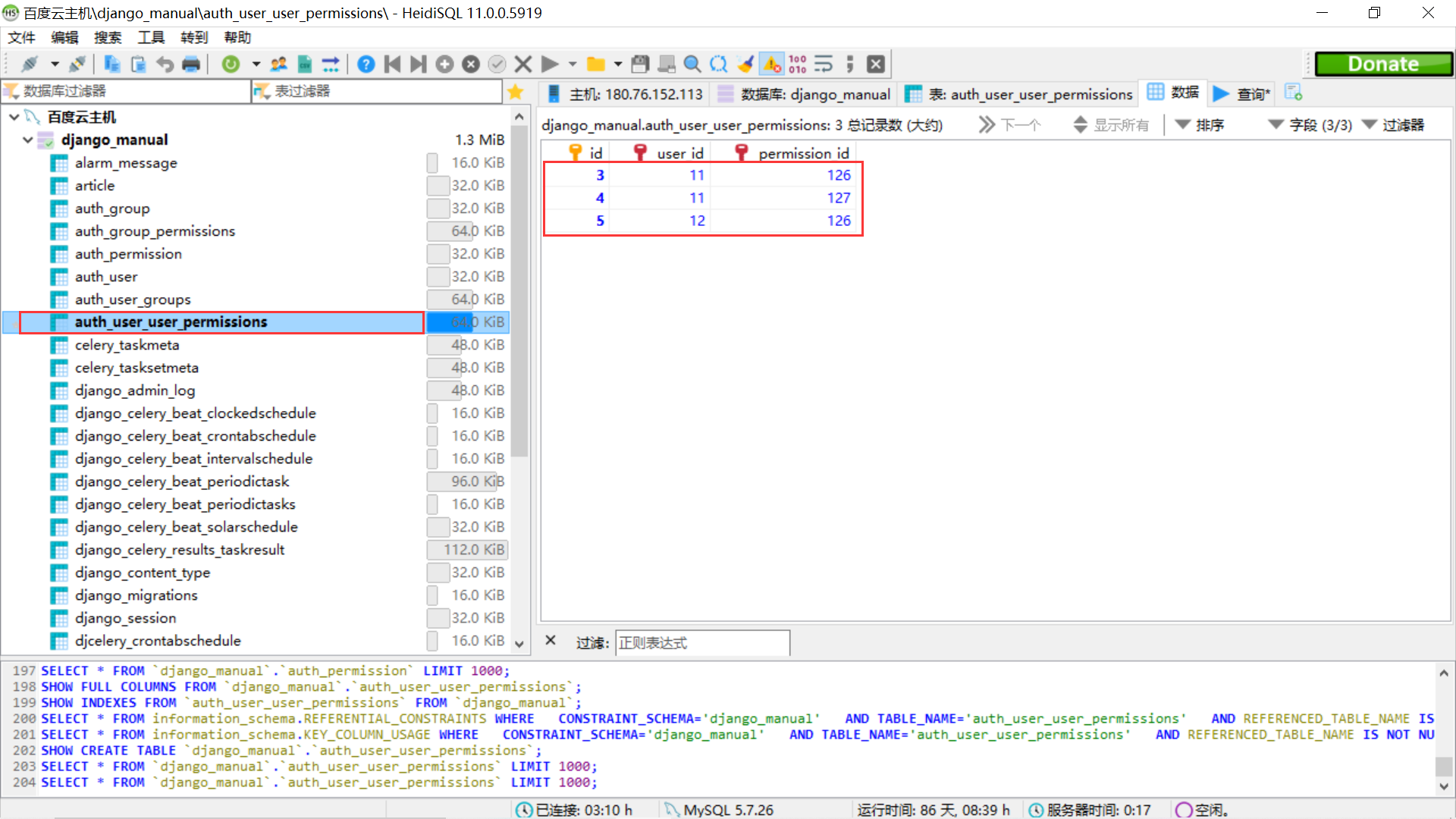Screen dimensions: 1456x819
Task: Expand the 过滤器 filter dropdown
Action: (1393, 125)
